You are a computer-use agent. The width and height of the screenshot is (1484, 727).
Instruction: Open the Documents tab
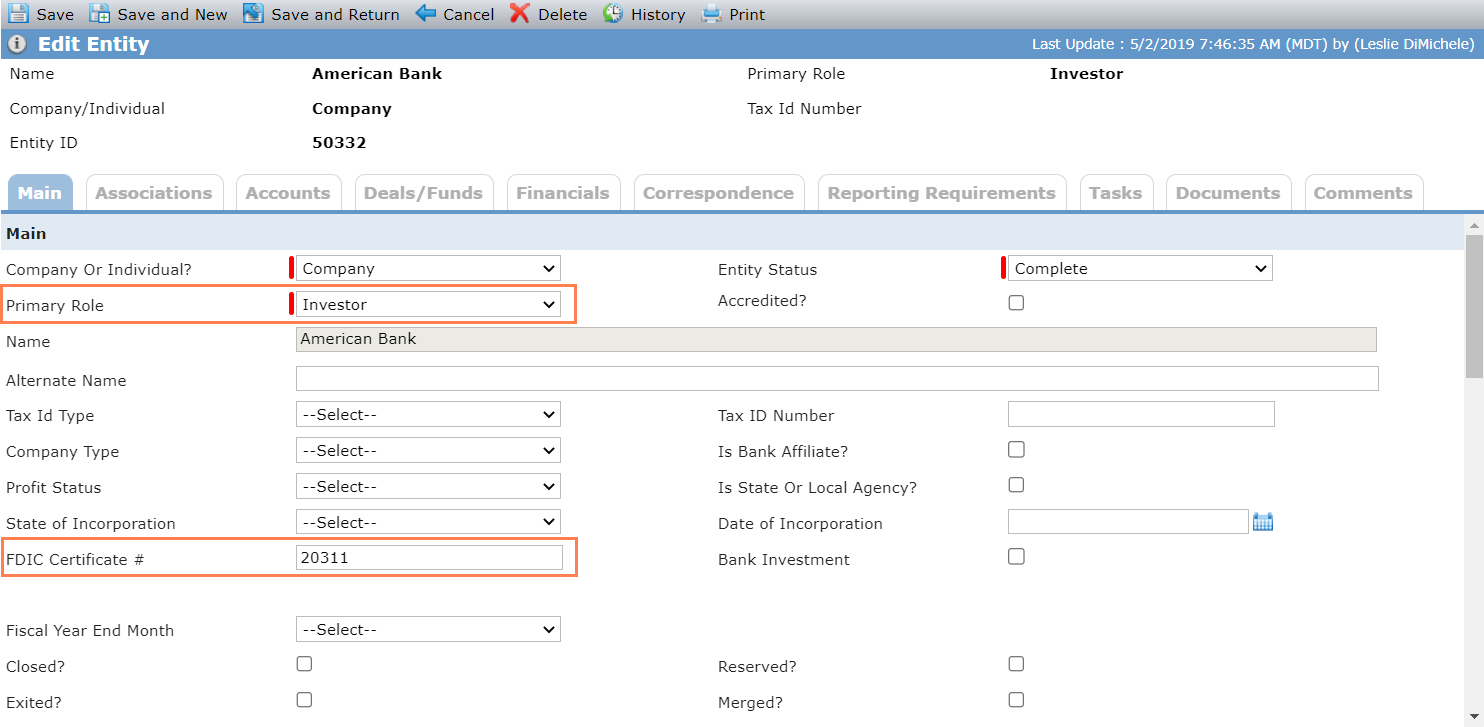1228,193
